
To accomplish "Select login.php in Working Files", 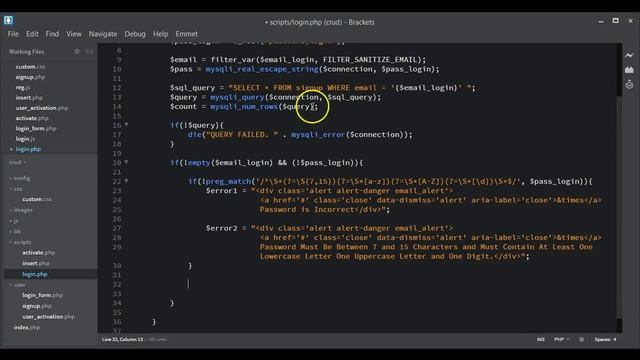I will click(x=28, y=149).
